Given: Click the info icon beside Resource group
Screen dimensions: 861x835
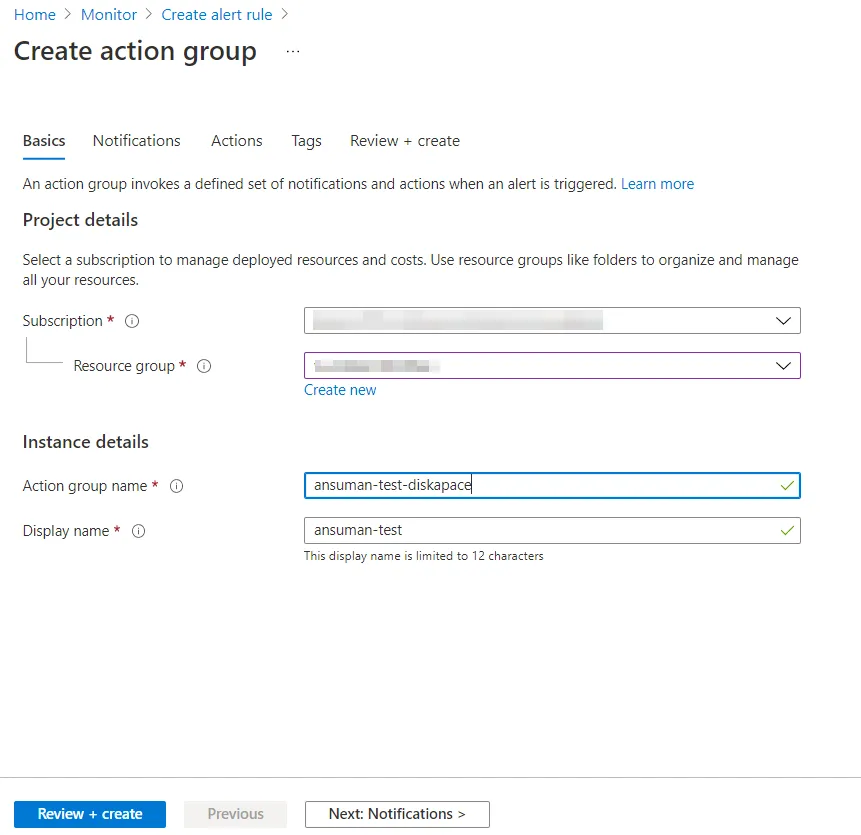Looking at the screenshot, I should pyautogui.click(x=204, y=366).
